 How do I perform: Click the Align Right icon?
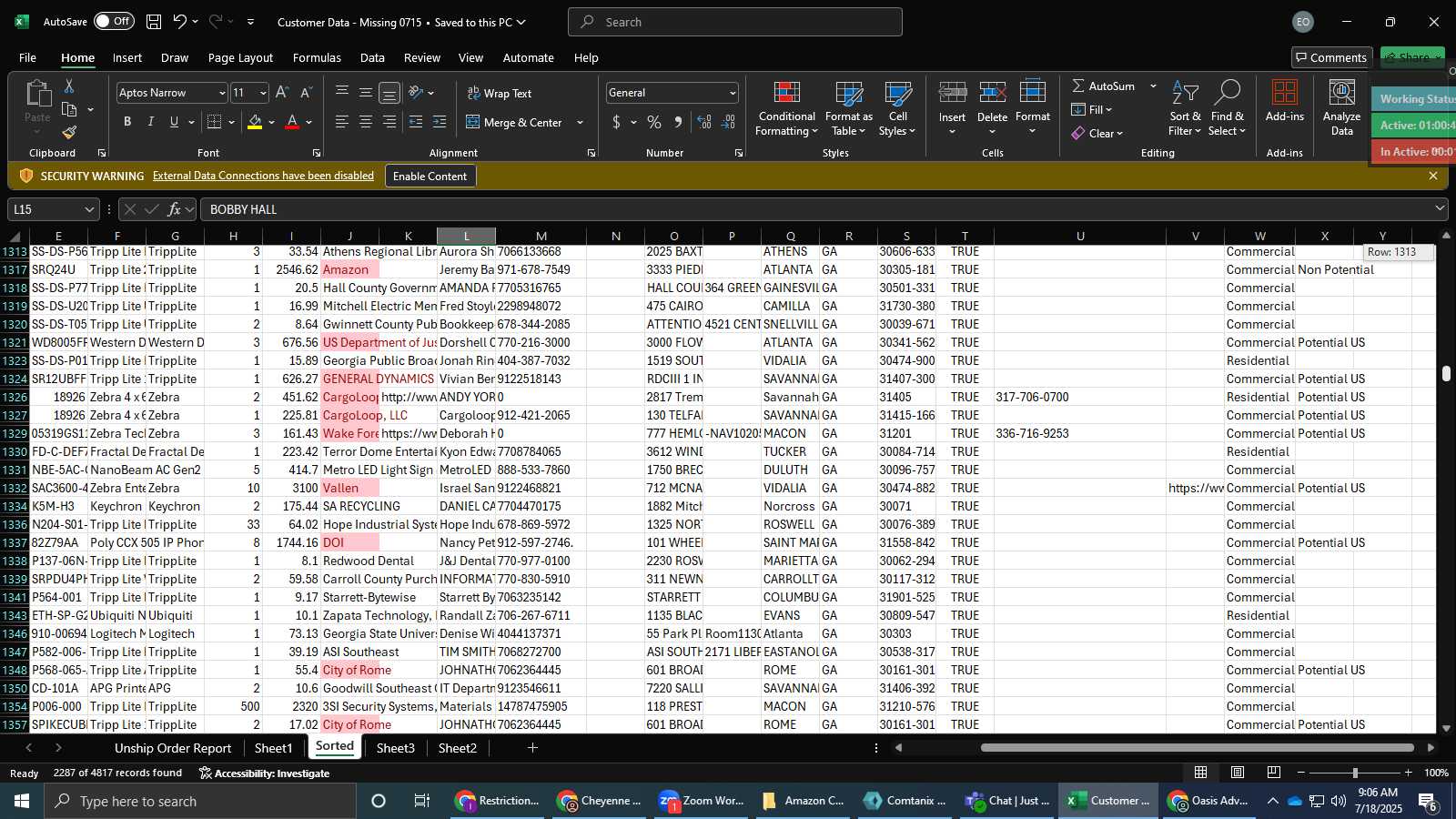point(389,122)
